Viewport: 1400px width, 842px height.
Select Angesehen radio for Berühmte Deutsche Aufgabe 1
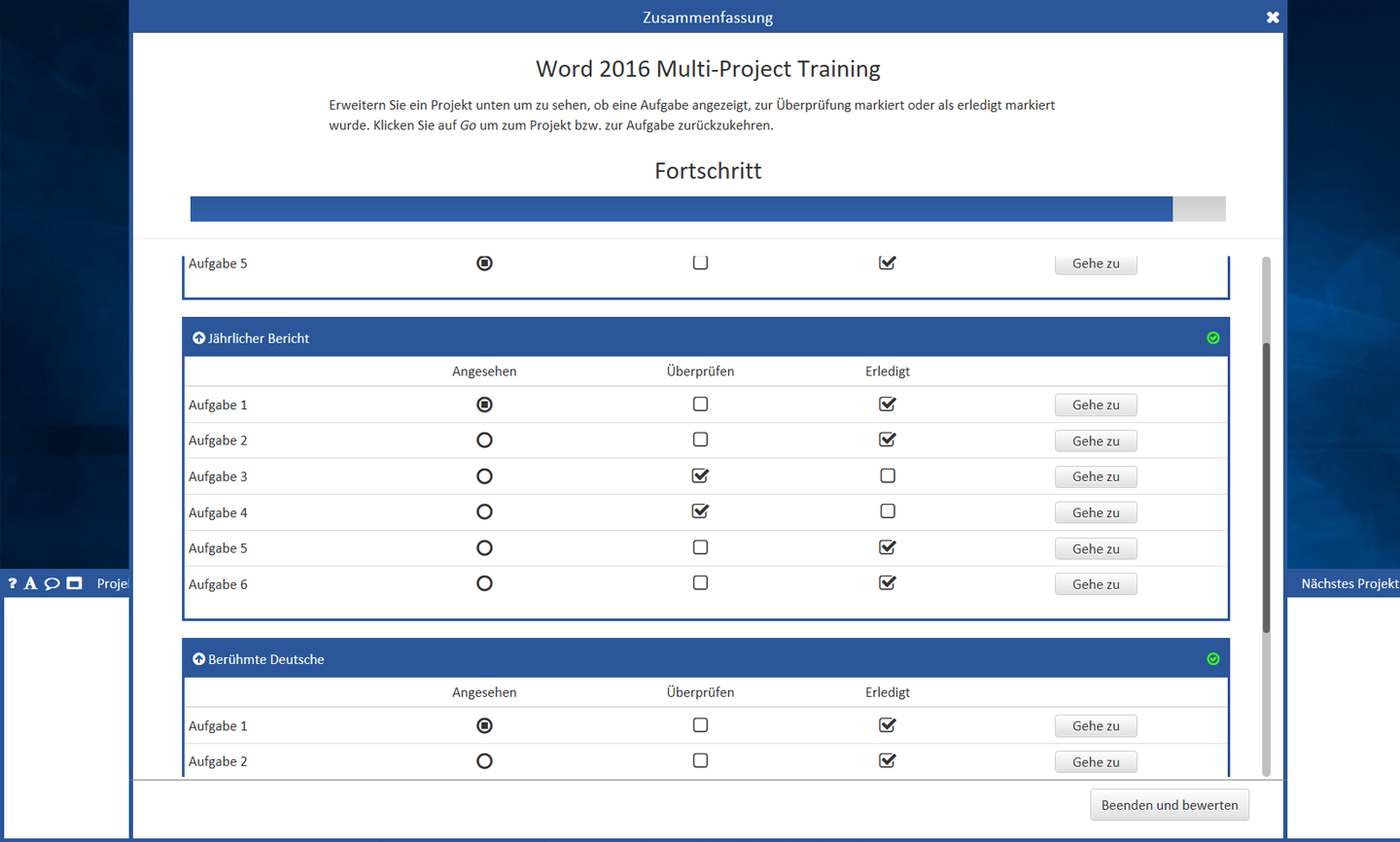[x=484, y=725]
